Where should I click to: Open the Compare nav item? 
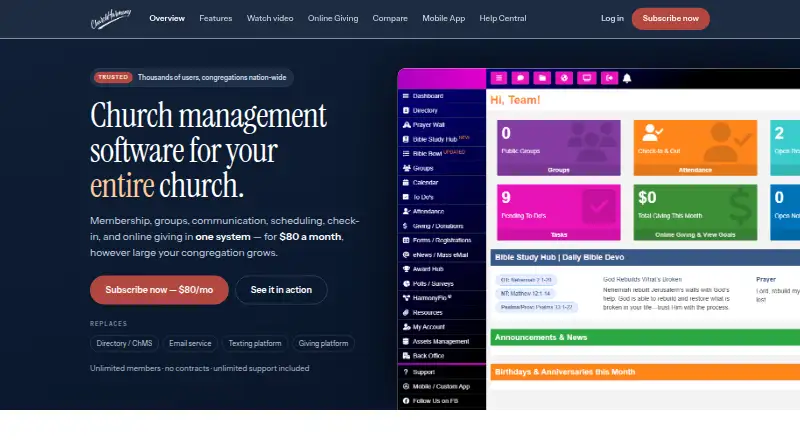(x=390, y=18)
